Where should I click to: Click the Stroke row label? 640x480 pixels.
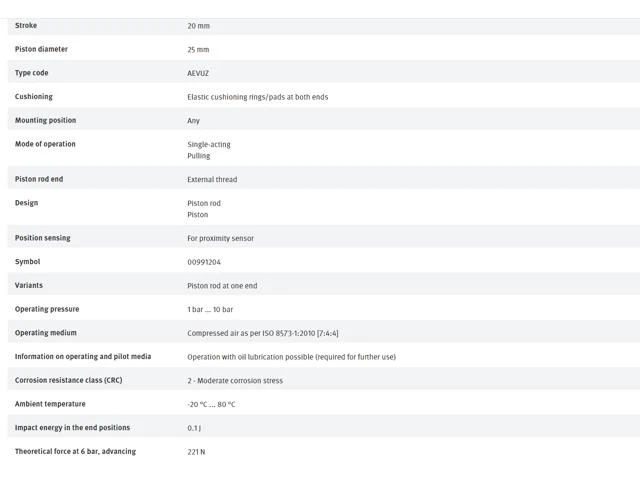pos(26,25)
